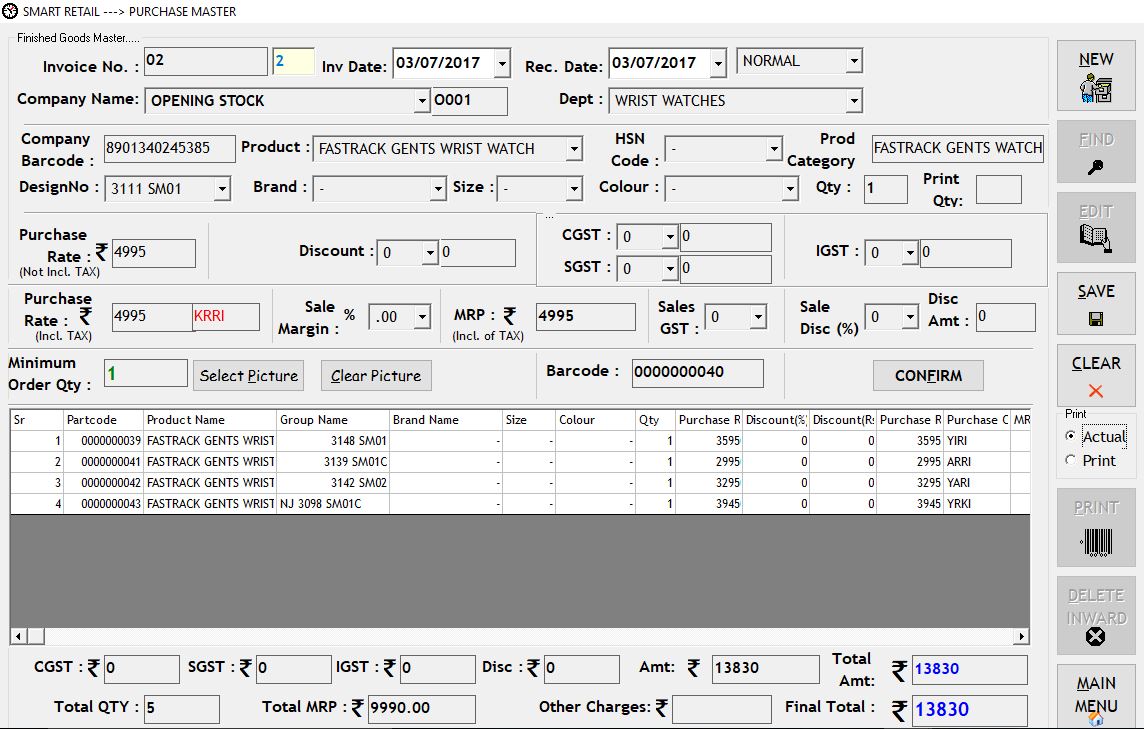Image resolution: width=1144 pixels, height=729 pixels.
Task: Click the Brand Name column header
Action: 446,420
